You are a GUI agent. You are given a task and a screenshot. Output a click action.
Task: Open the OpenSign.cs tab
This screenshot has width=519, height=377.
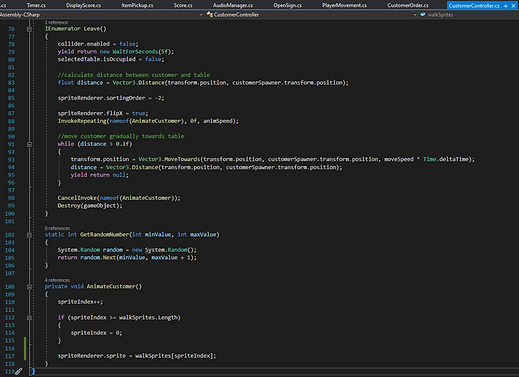pyautogui.click(x=287, y=5)
